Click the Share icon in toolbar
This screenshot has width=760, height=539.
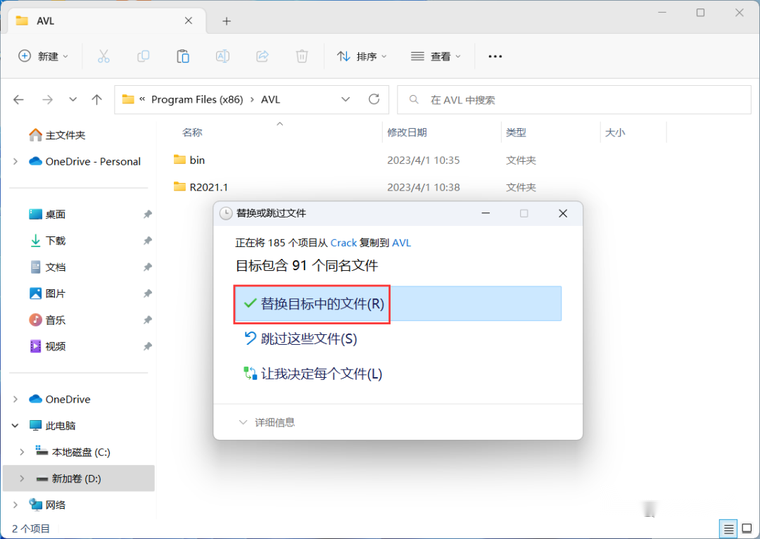click(x=262, y=57)
